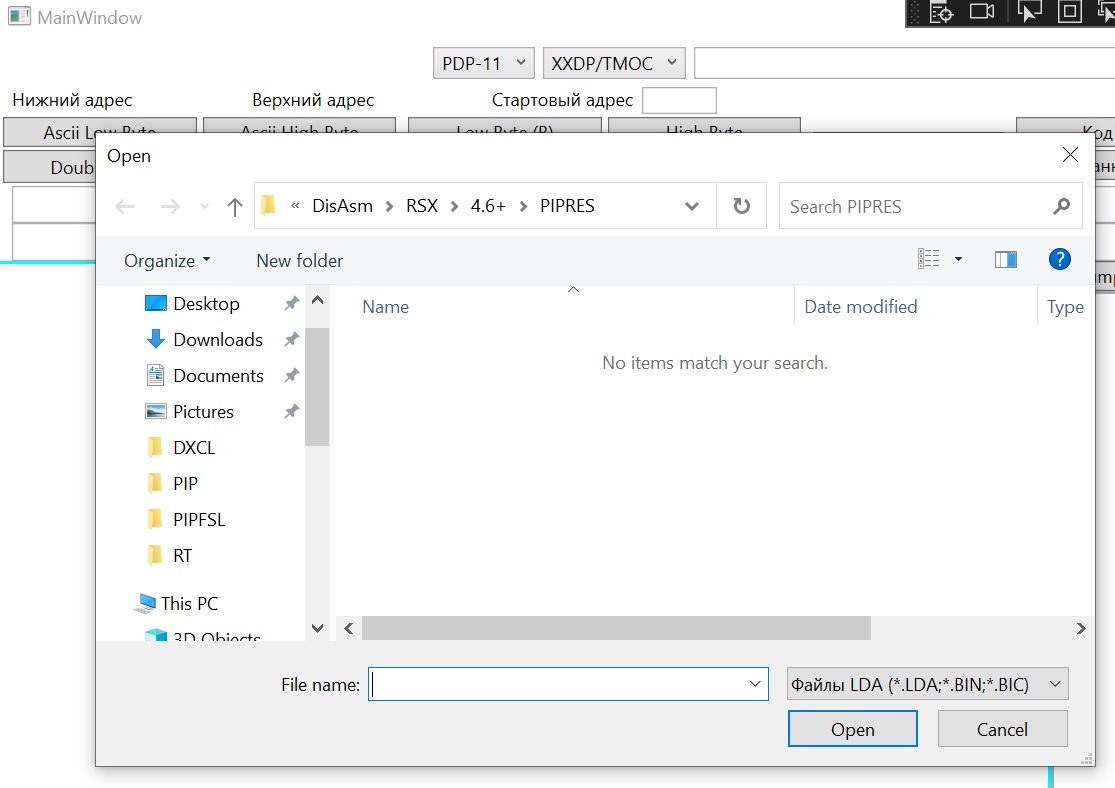The image size is (1115, 788).
Task: Click the Up one level arrow
Action: (x=235, y=207)
